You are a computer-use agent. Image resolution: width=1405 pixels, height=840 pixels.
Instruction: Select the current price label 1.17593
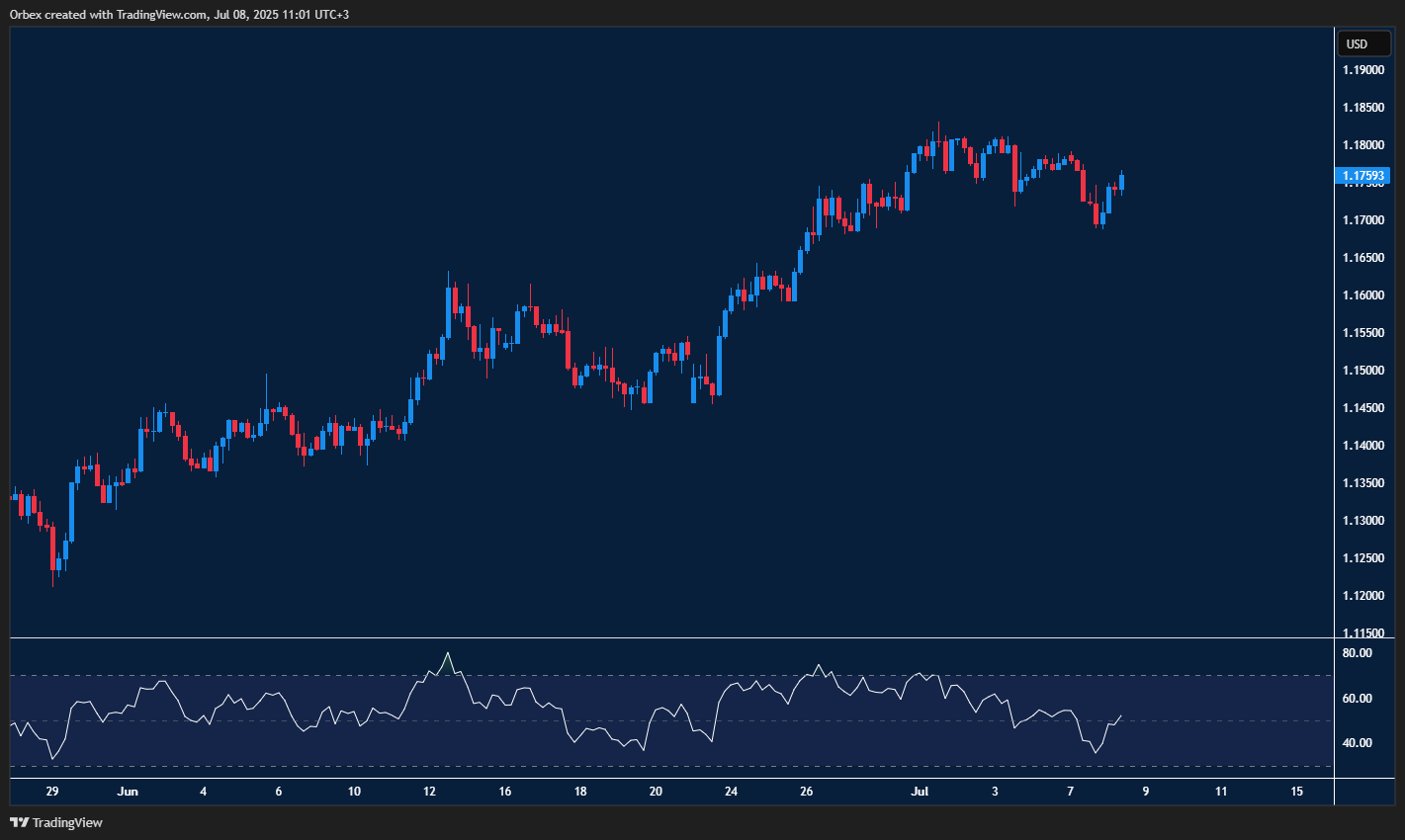(1363, 175)
